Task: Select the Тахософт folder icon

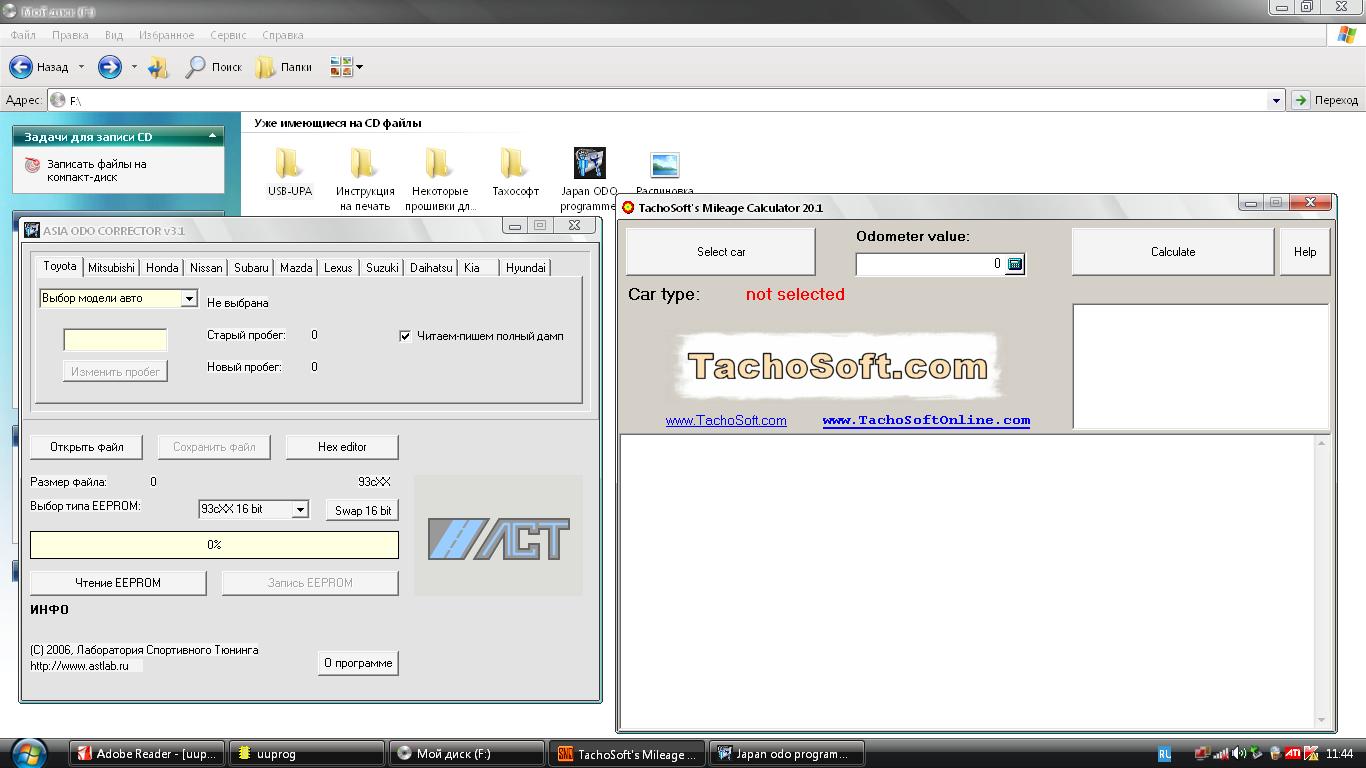Action: point(515,163)
